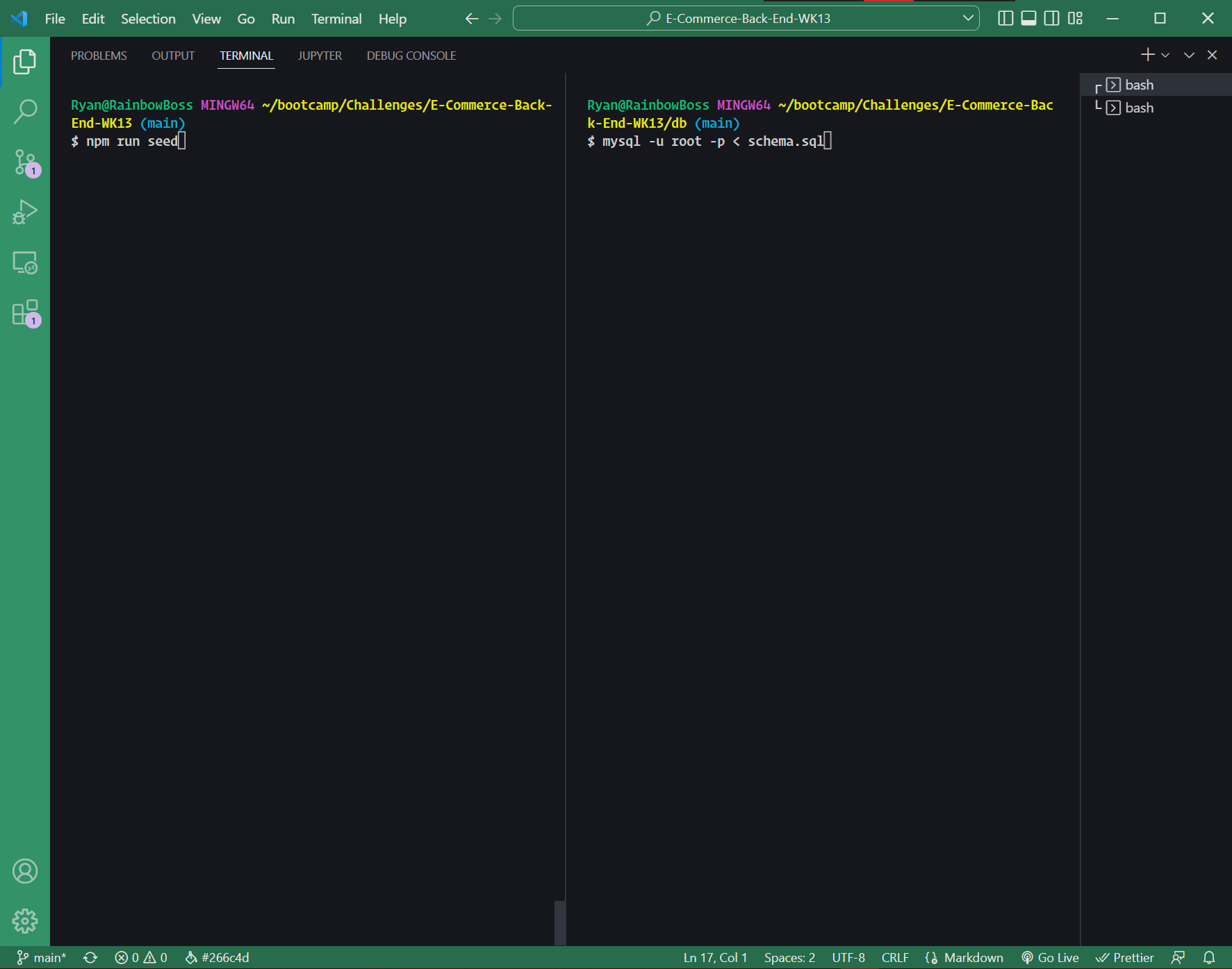Click the Accounts icon above settings

25,870
